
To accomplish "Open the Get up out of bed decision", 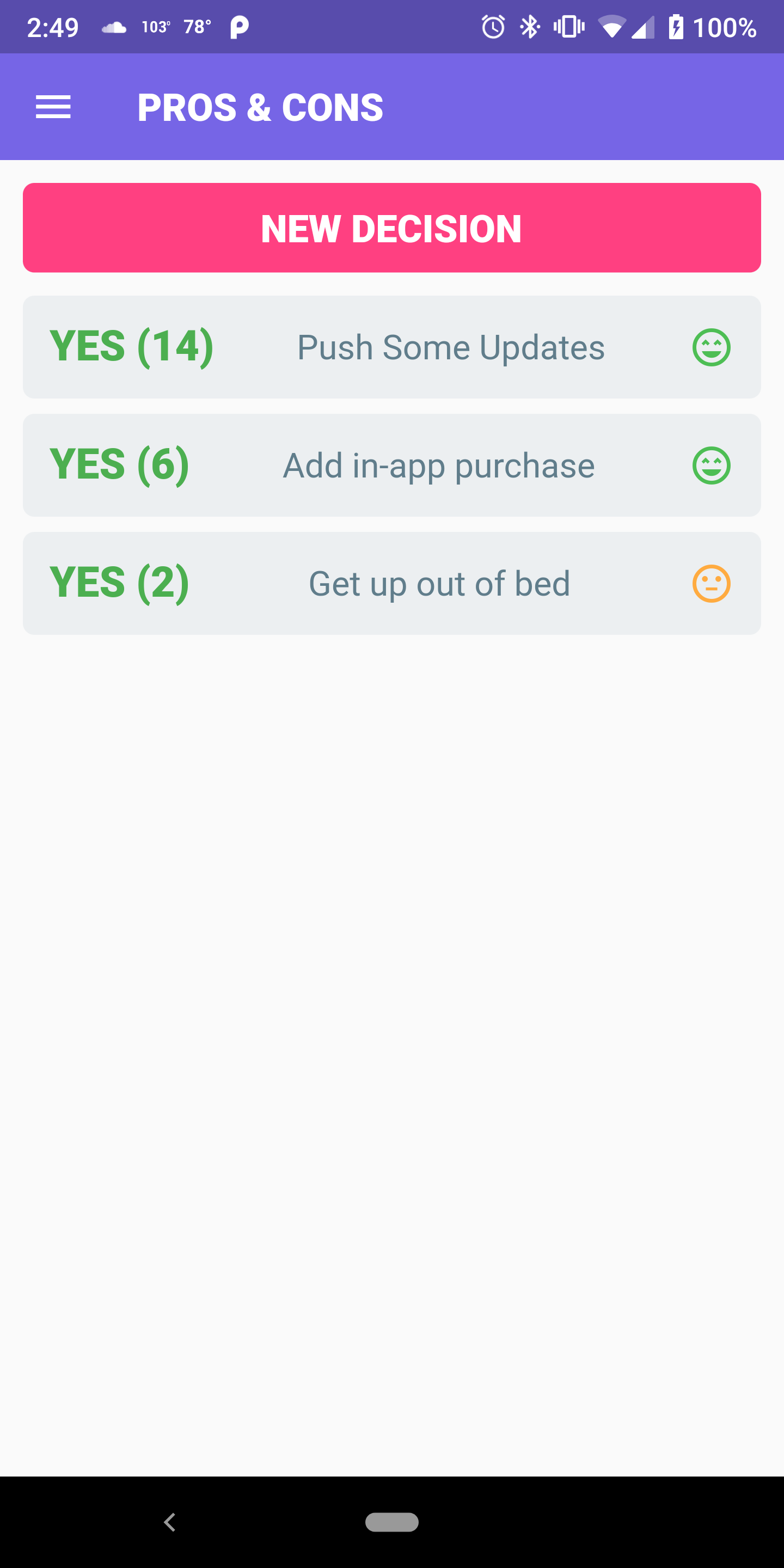I will point(439,584).
